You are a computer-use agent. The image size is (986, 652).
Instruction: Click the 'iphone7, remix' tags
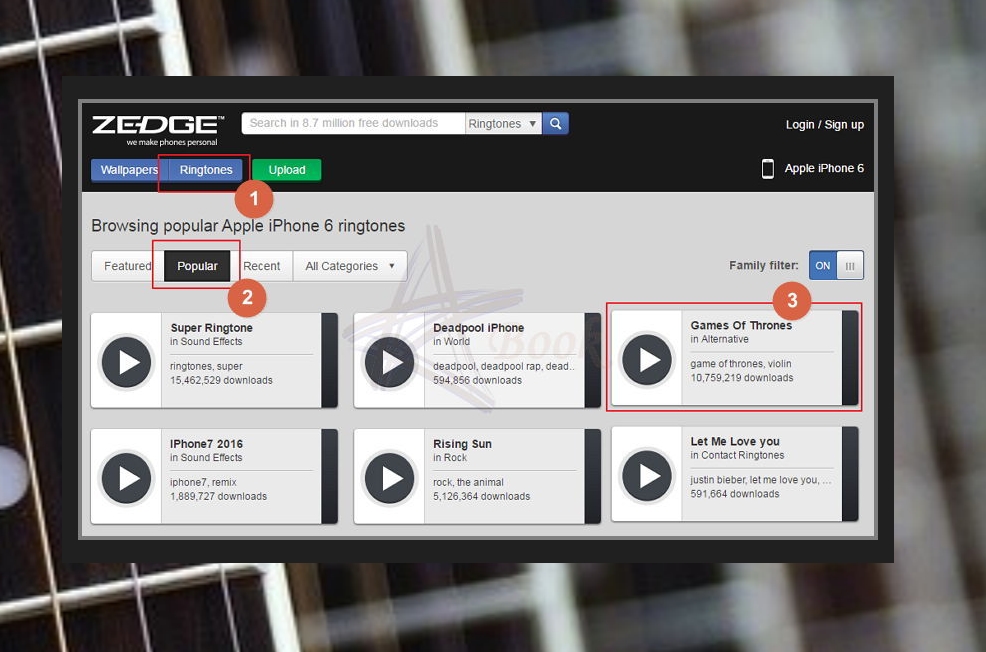(x=203, y=482)
